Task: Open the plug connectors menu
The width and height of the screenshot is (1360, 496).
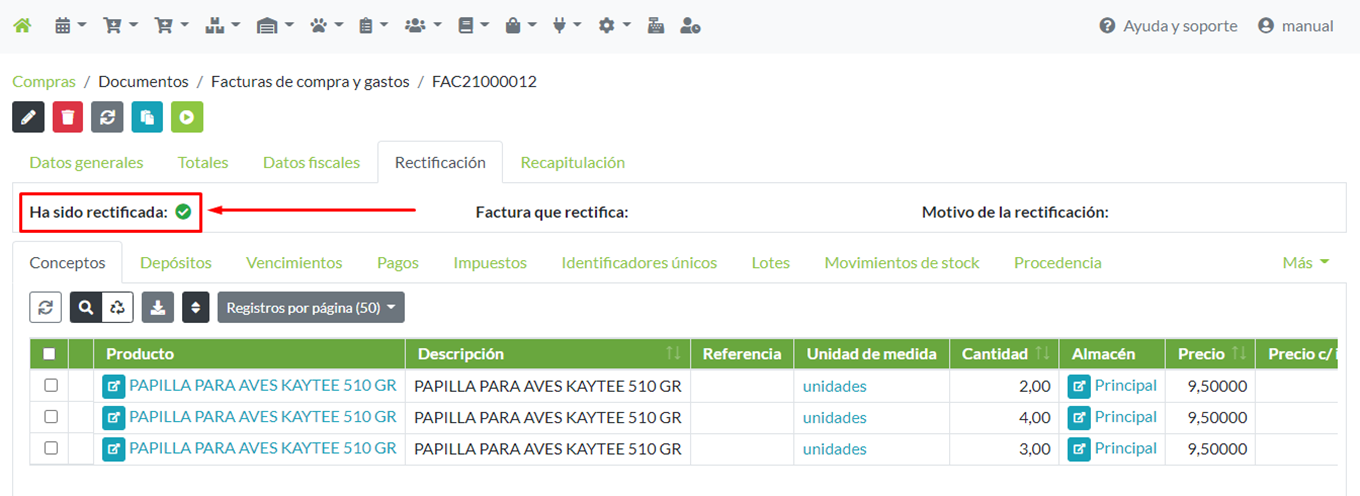Action: tap(567, 26)
